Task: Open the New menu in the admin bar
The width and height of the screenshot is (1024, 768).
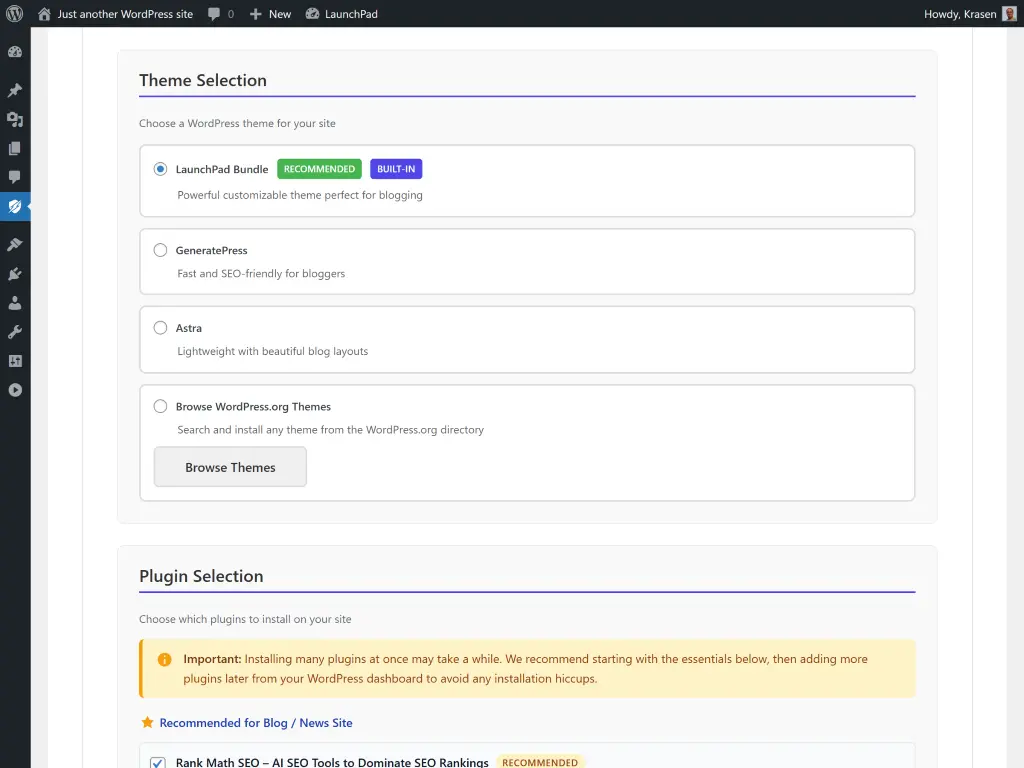Action: click(x=269, y=14)
